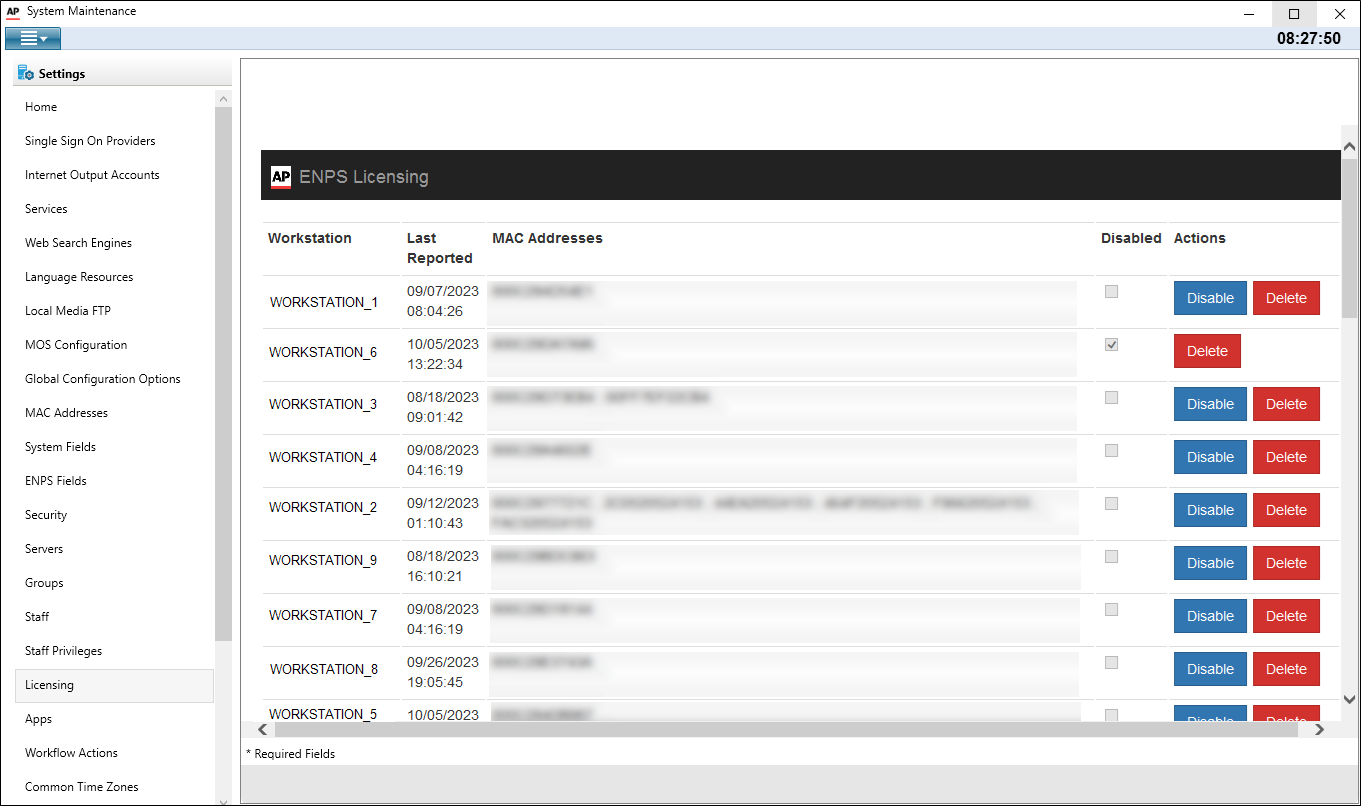Delete WORKSTATION_3 entry

(1286, 404)
